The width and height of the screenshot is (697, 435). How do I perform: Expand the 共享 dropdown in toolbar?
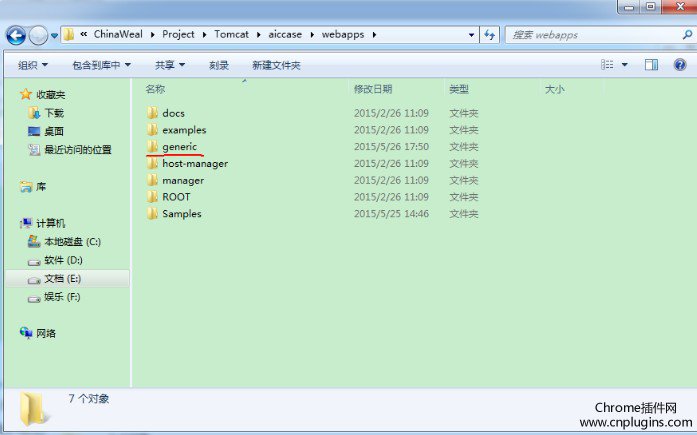tap(170, 65)
